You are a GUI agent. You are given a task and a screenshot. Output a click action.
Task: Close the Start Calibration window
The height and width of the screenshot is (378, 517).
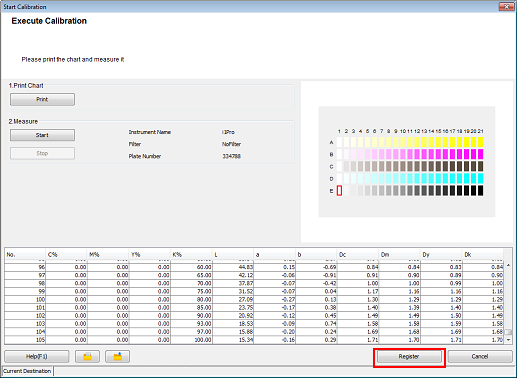506,6
